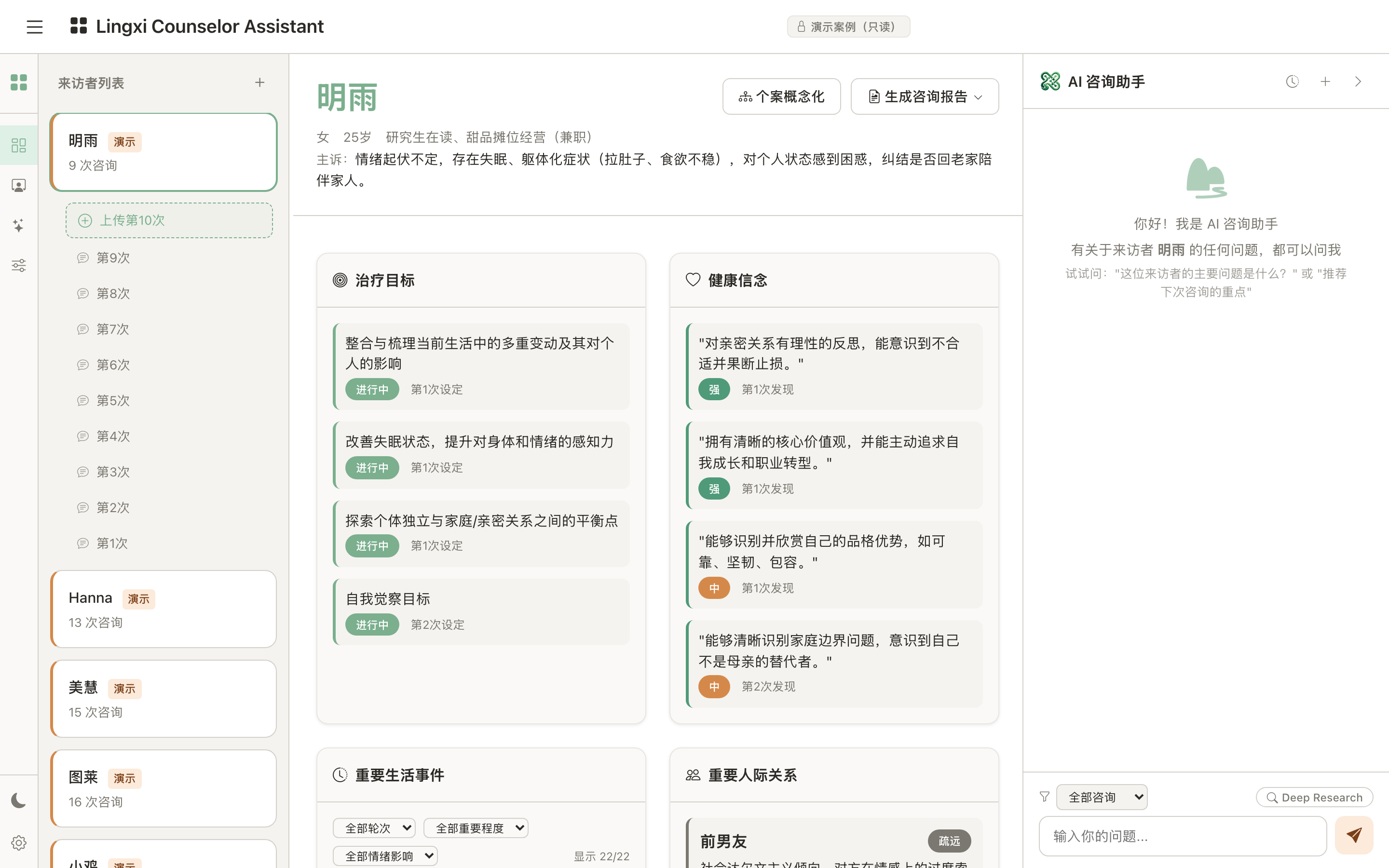Click the 来访者列表 heading
The width and height of the screenshot is (1389, 868).
click(x=91, y=83)
